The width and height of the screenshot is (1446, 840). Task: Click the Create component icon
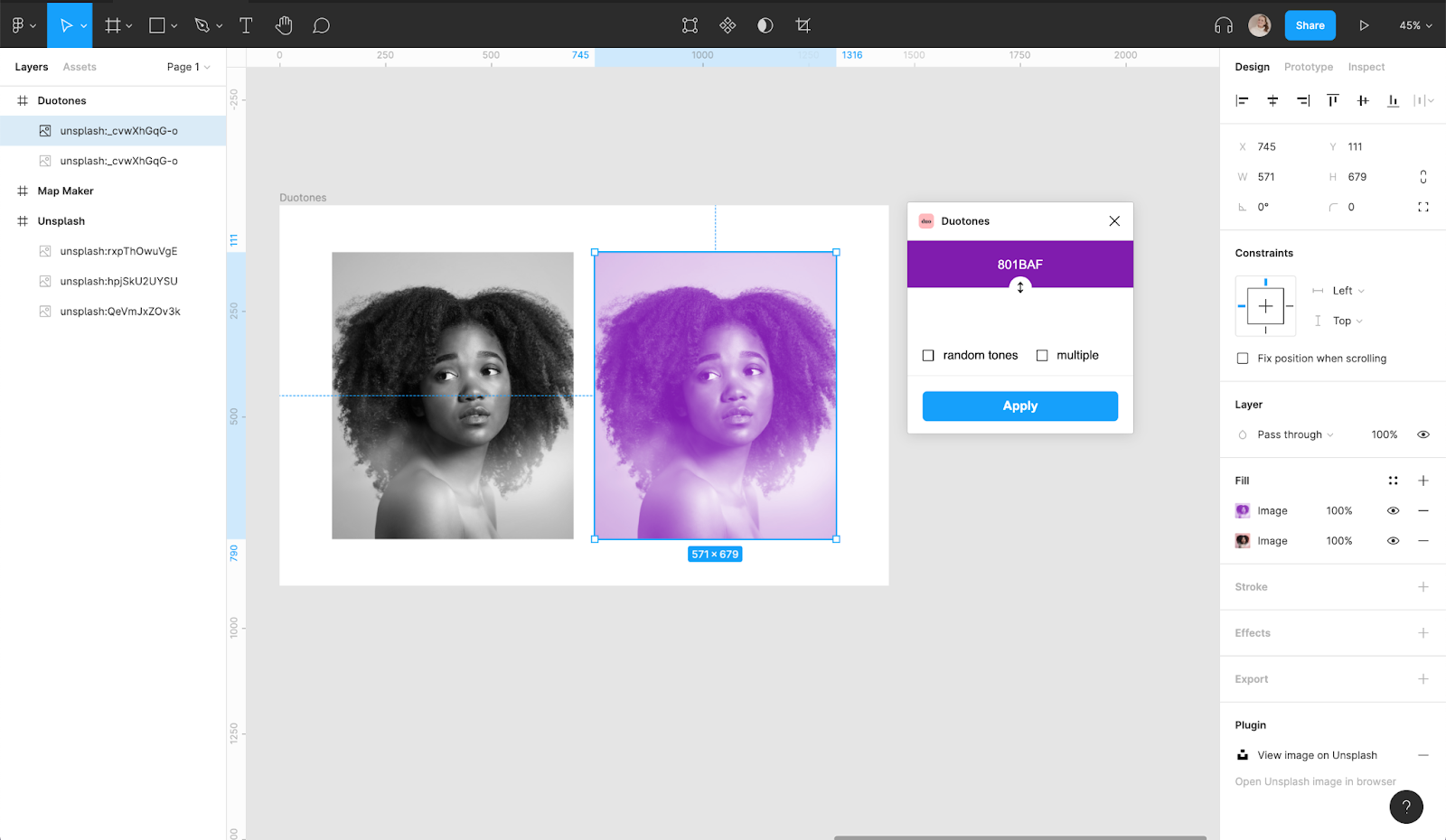coord(728,25)
